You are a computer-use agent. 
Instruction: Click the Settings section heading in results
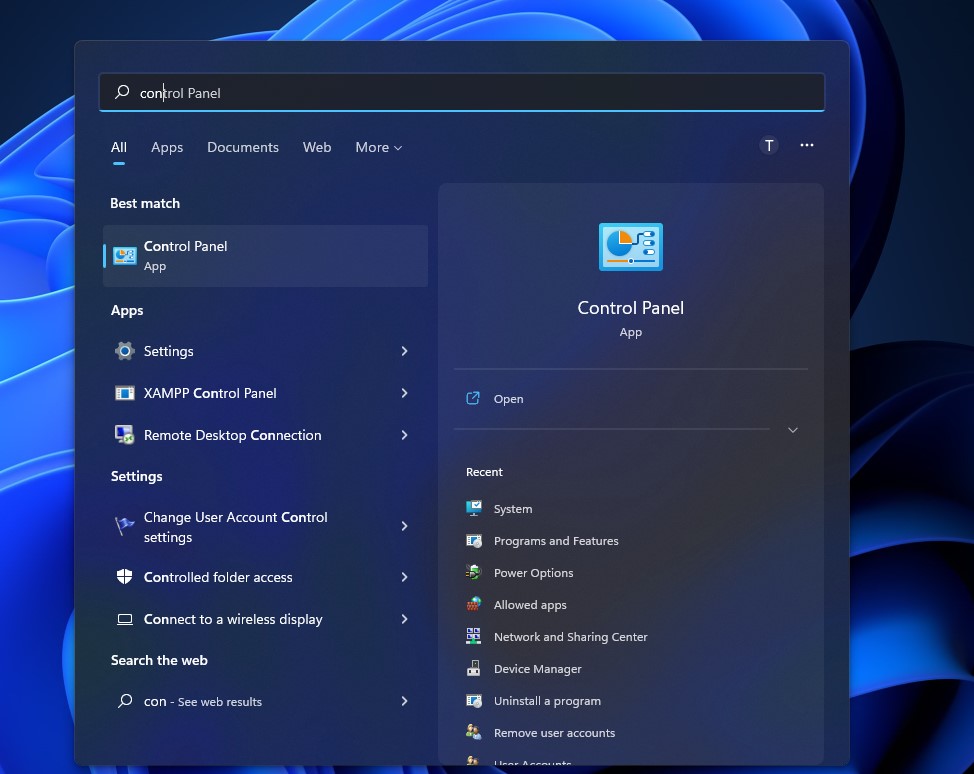click(x=136, y=476)
